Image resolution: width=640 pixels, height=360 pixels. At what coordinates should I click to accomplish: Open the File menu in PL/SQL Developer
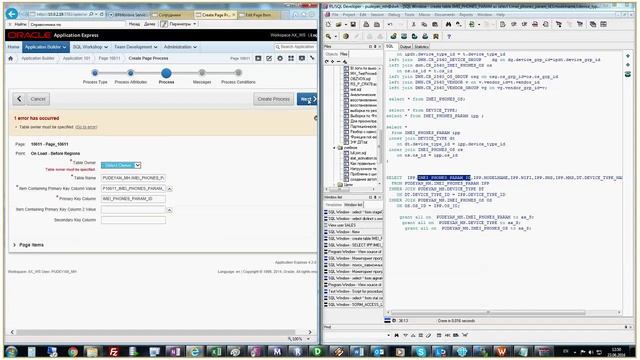335,14
